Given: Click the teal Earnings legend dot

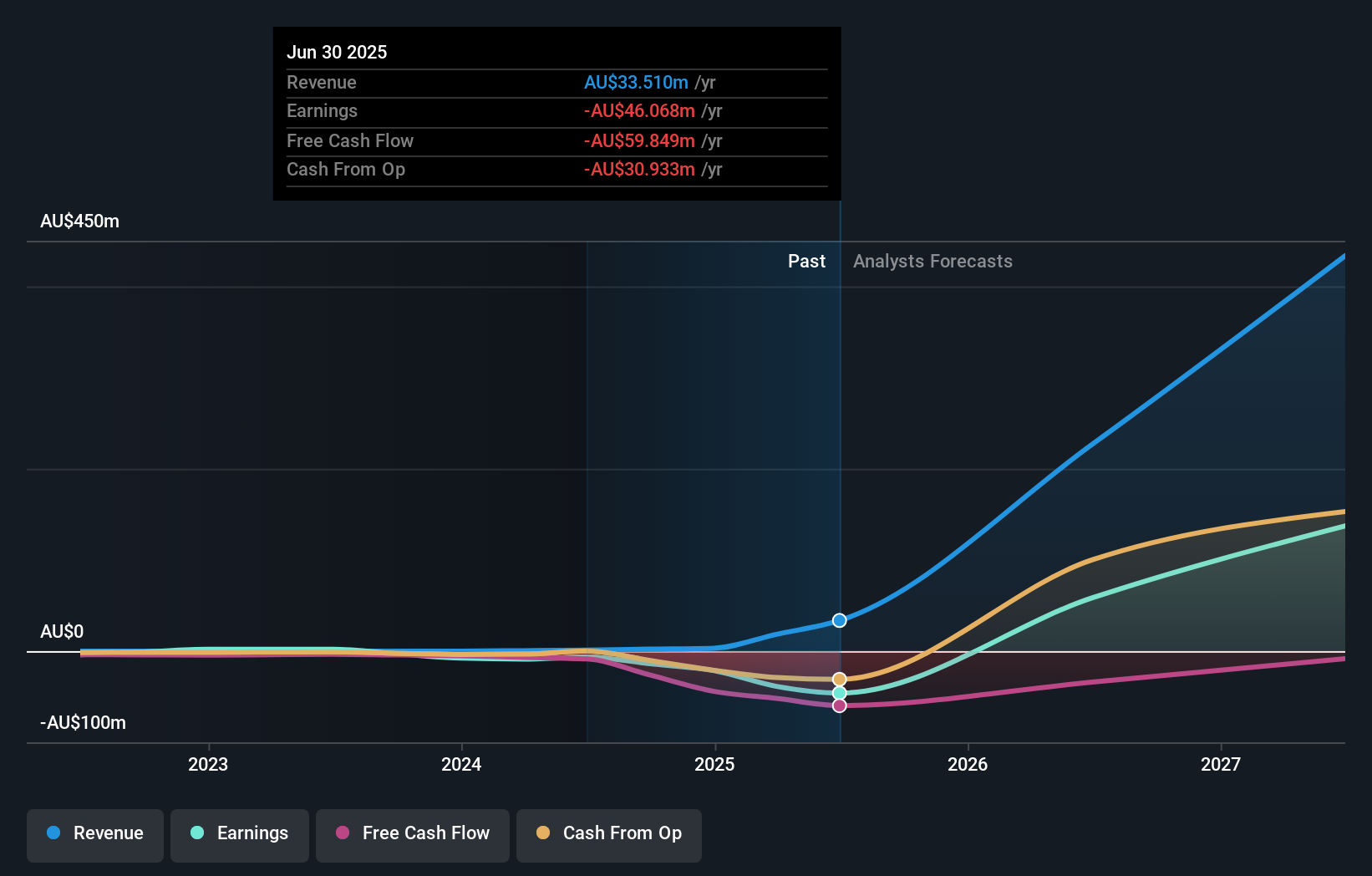Looking at the screenshot, I should pos(196,833).
